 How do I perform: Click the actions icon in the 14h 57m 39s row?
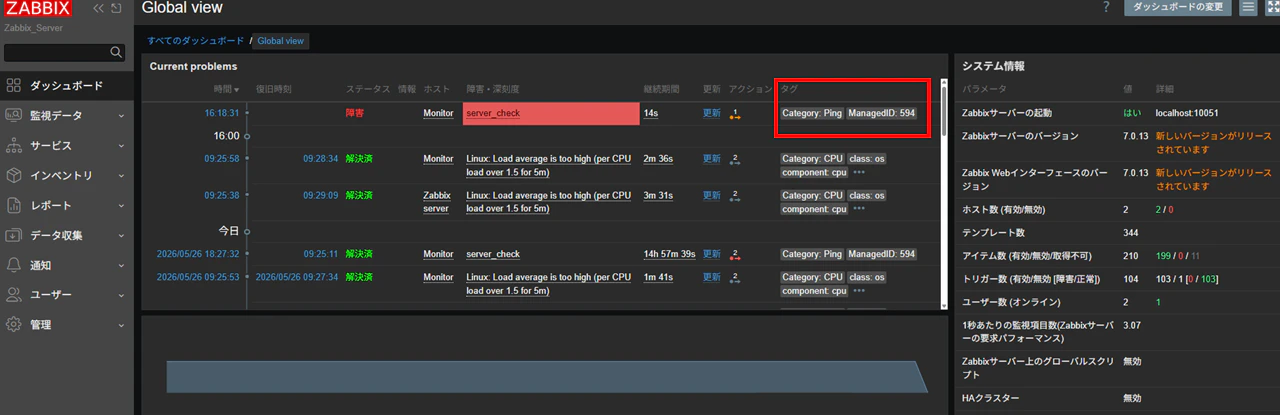[734, 256]
